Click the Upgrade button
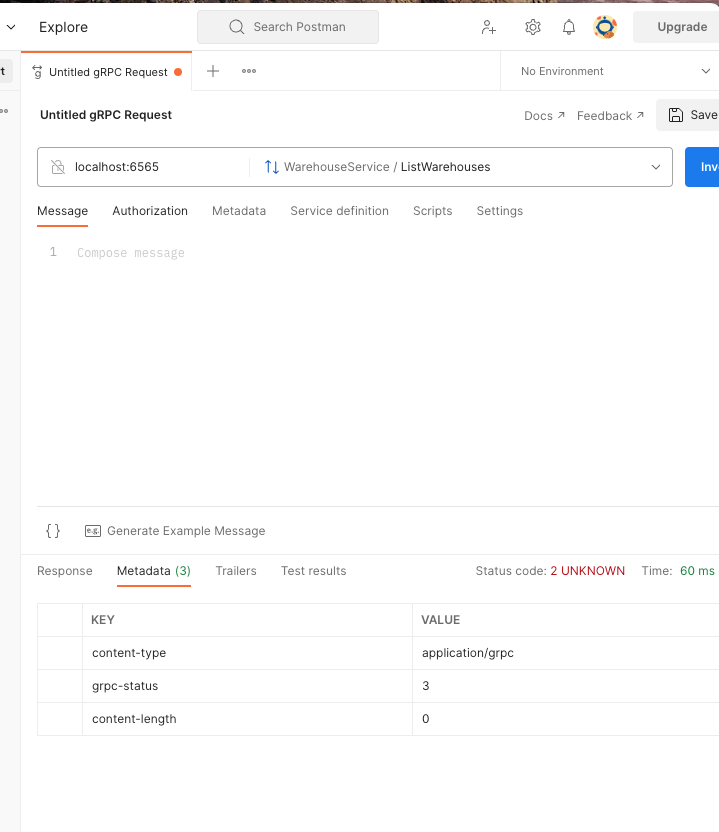719x832 pixels. pos(677,27)
